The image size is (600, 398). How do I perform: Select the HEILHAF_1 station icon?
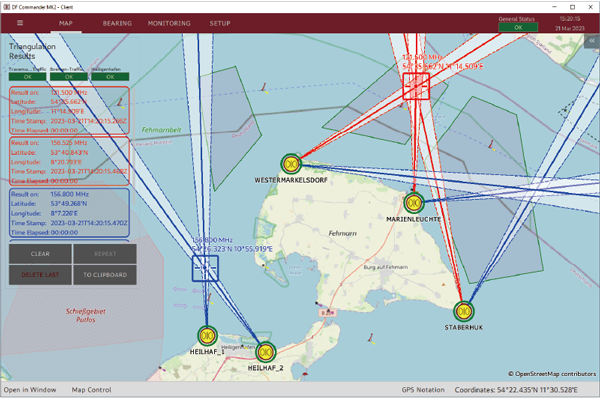pos(207,336)
